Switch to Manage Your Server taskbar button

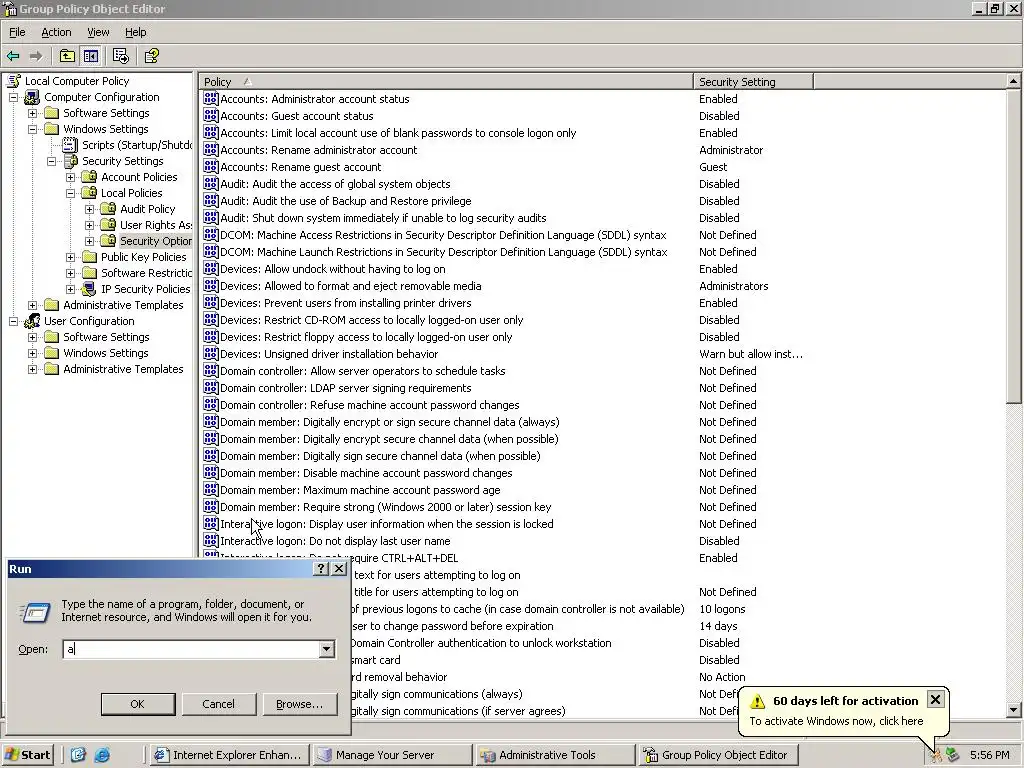[x=391, y=755]
